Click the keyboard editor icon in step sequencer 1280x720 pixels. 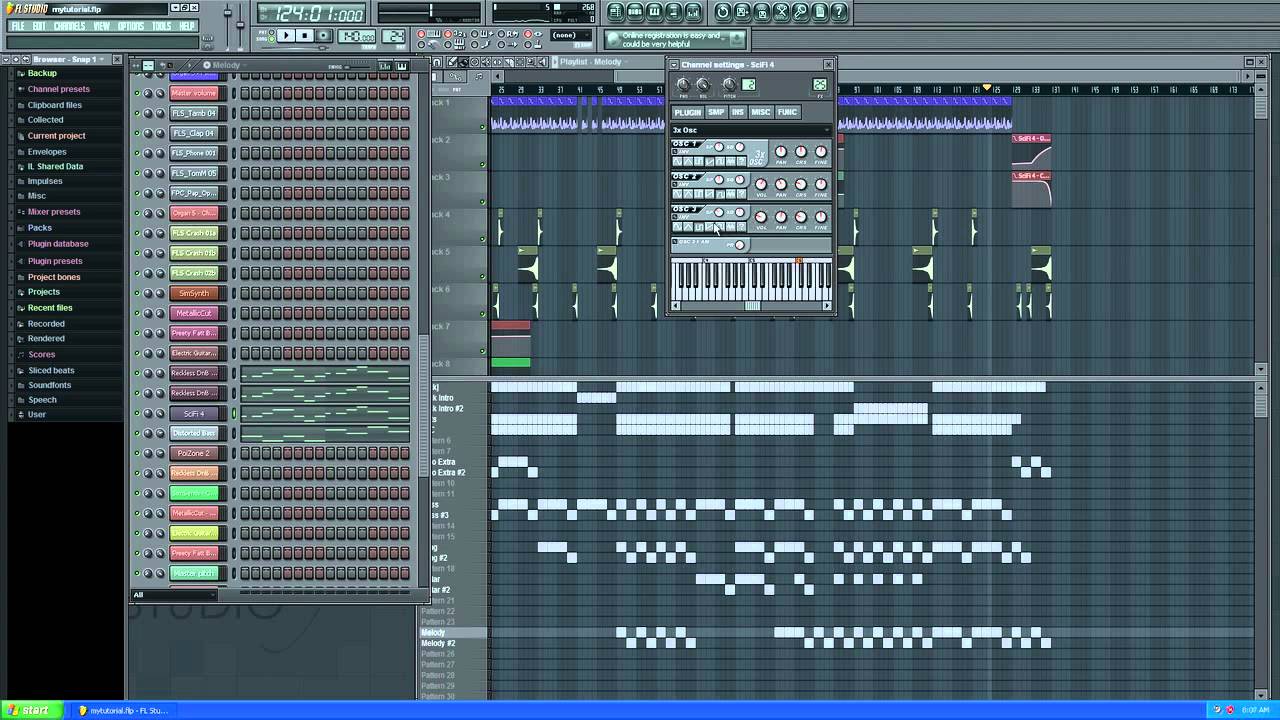click(x=402, y=66)
